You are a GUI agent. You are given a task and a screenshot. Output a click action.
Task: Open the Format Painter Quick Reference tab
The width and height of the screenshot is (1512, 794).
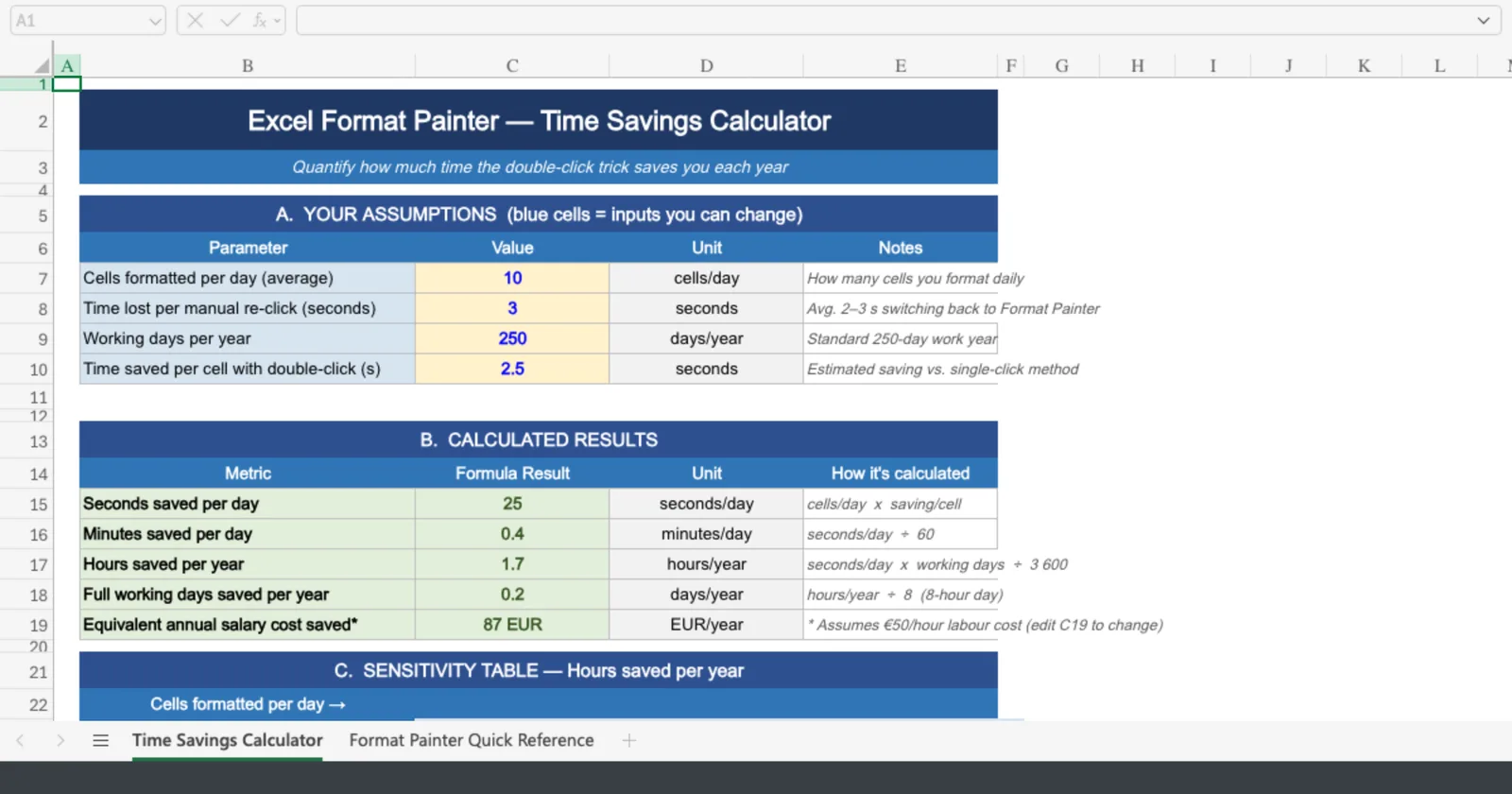tap(472, 741)
